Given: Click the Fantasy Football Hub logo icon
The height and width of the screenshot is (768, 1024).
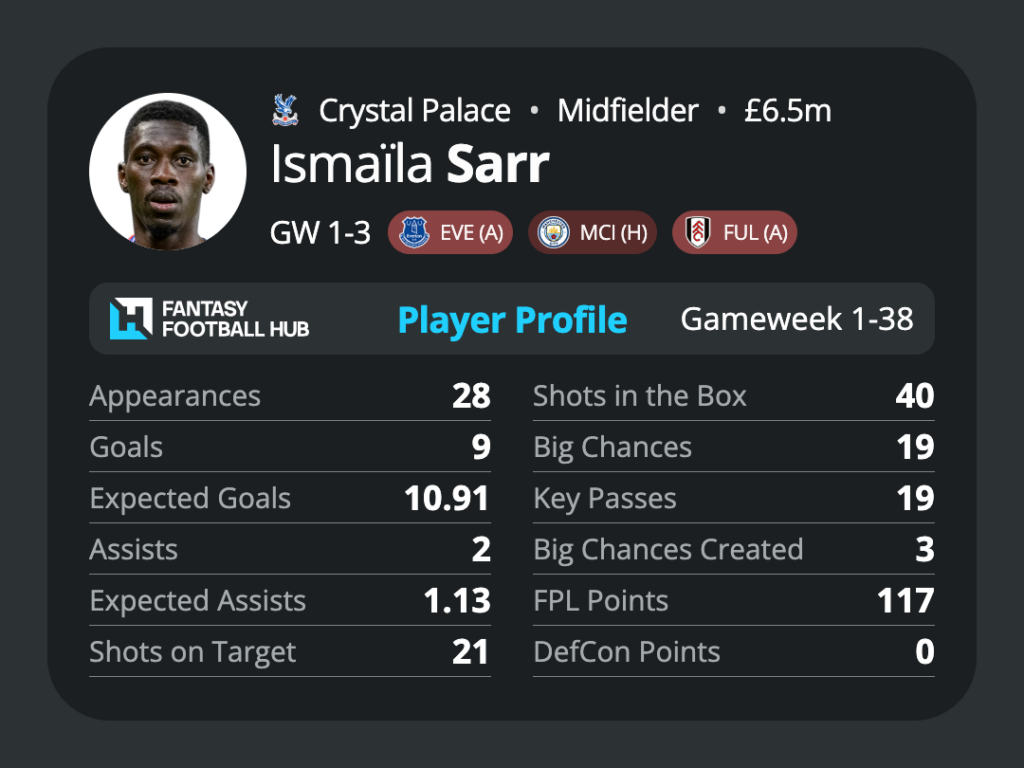Looking at the screenshot, I should pos(131,319).
